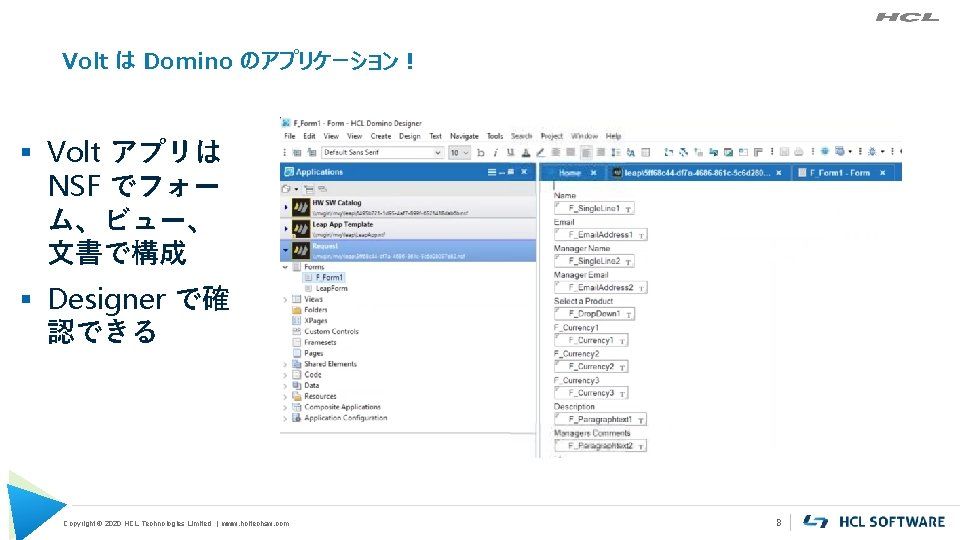
Task: Click the XPages icon in tree
Action: coord(297,320)
